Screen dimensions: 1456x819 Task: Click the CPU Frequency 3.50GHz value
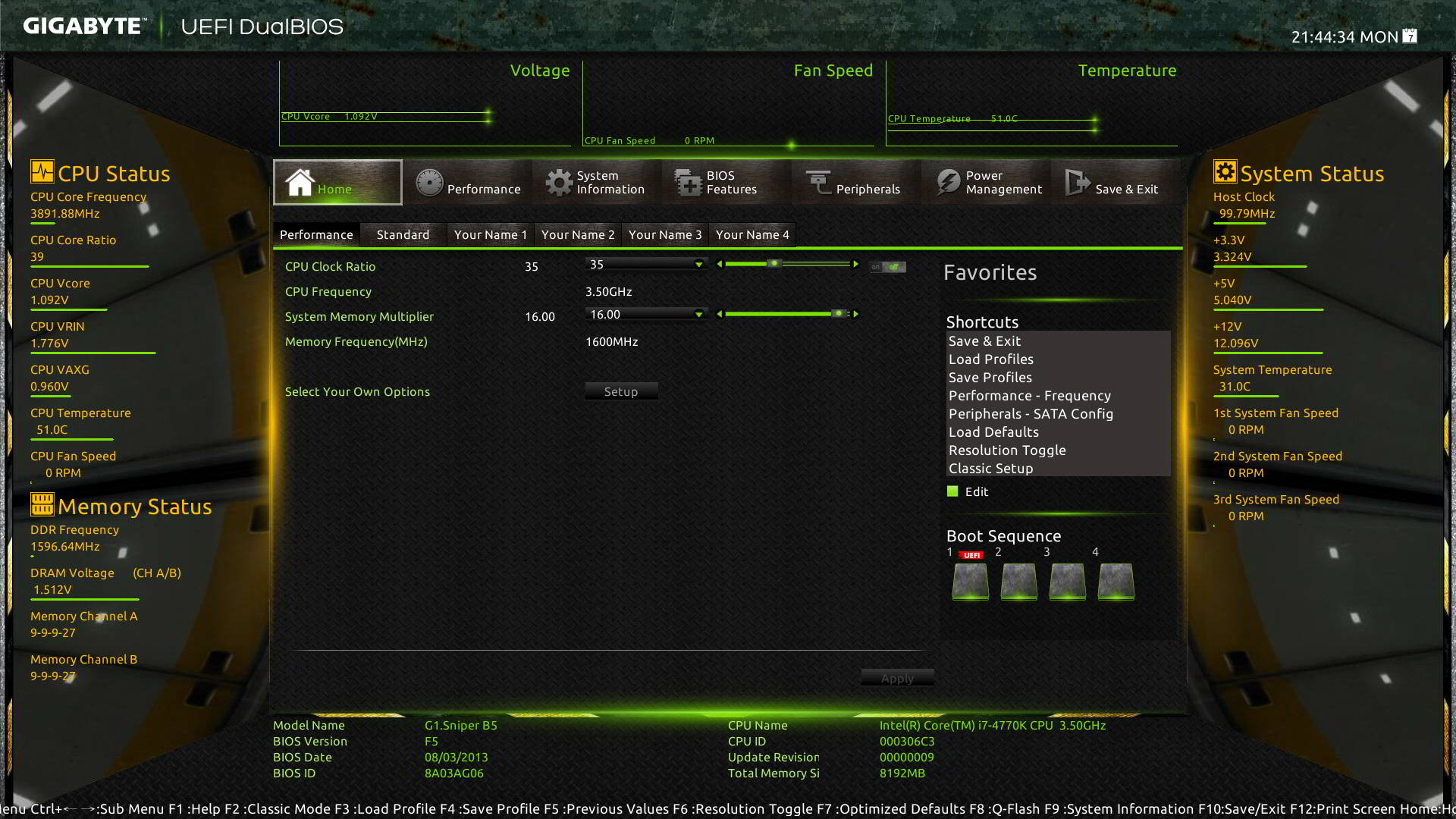coord(609,292)
